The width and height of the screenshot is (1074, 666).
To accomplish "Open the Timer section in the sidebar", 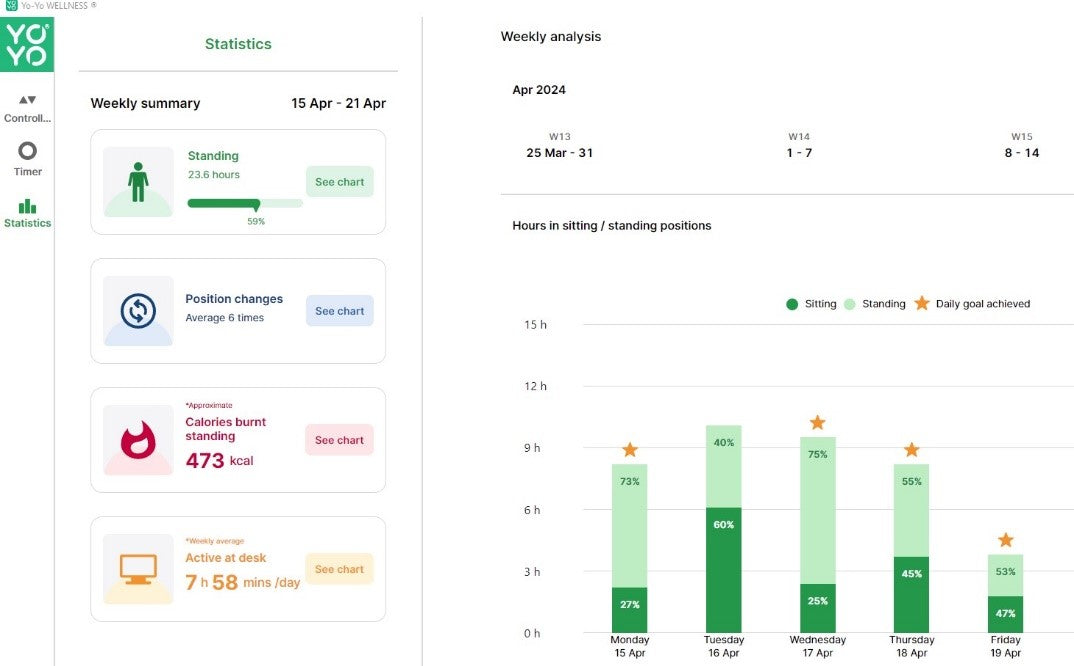I will tap(27, 158).
